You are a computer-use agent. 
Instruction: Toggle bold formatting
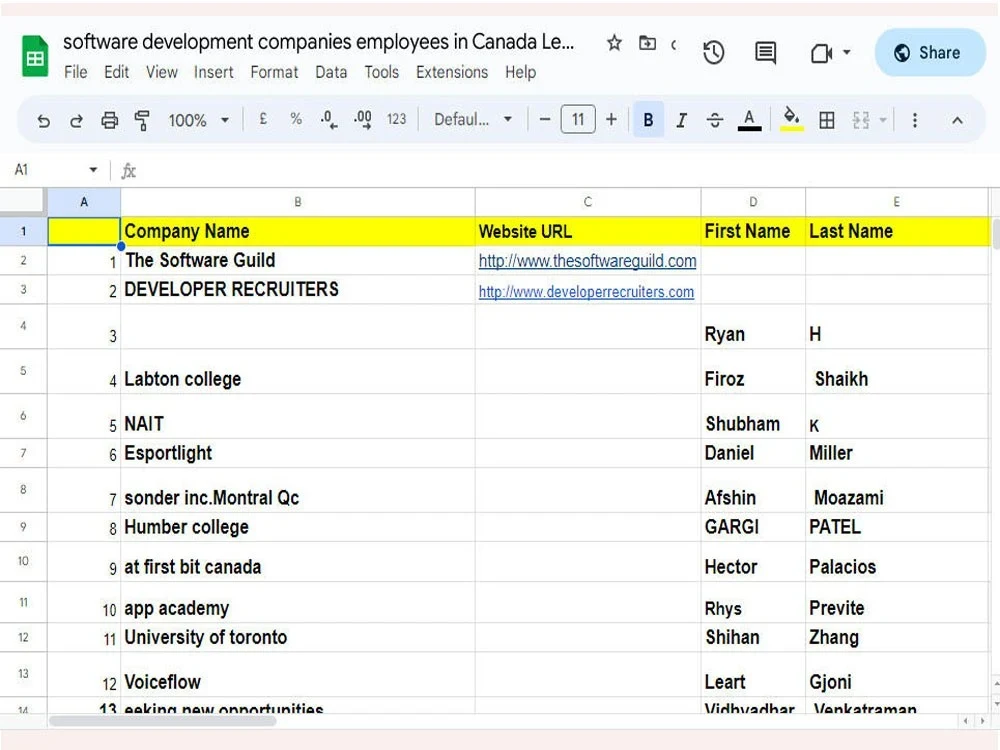(648, 119)
